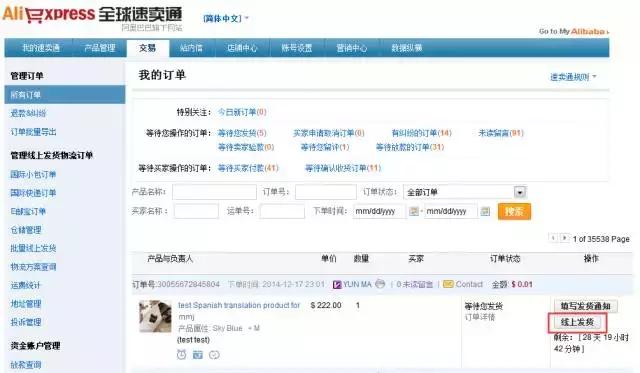The height and width of the screenshot is (373, 640).
Task: Go to next page arrow
Action: 564,238
